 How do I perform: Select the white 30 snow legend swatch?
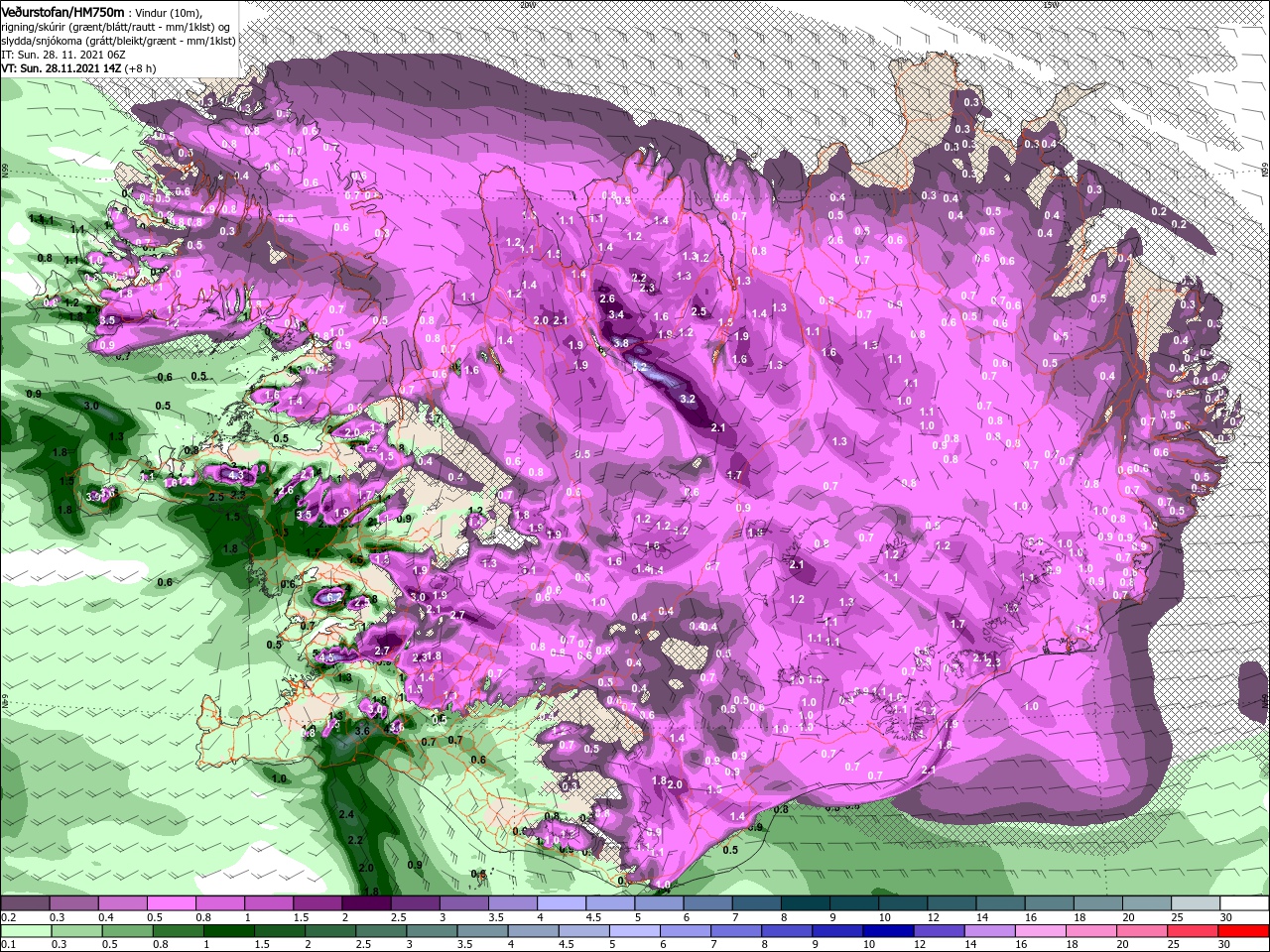tap(1244, 903)
